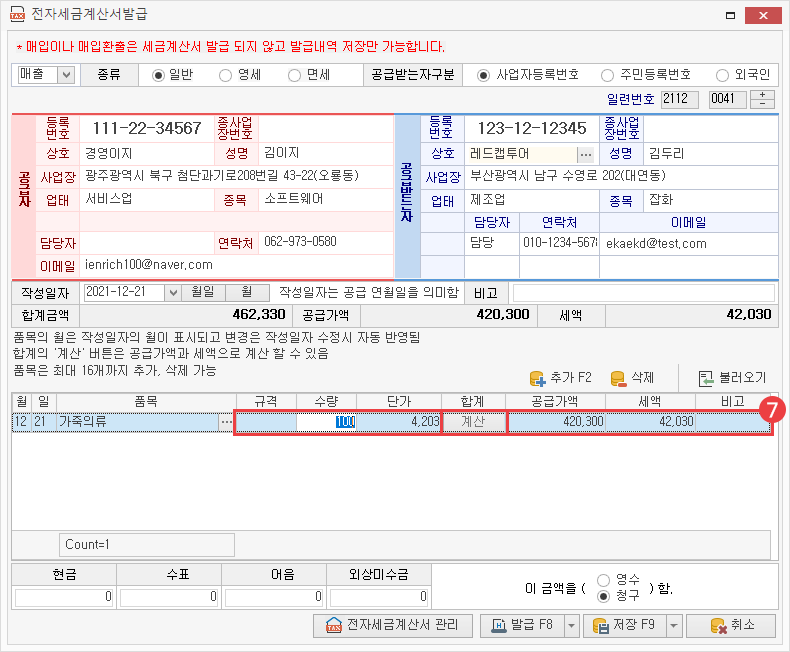Click the 추가 F2 add item icon button
The image size is (790, 652).
[560, 377]
